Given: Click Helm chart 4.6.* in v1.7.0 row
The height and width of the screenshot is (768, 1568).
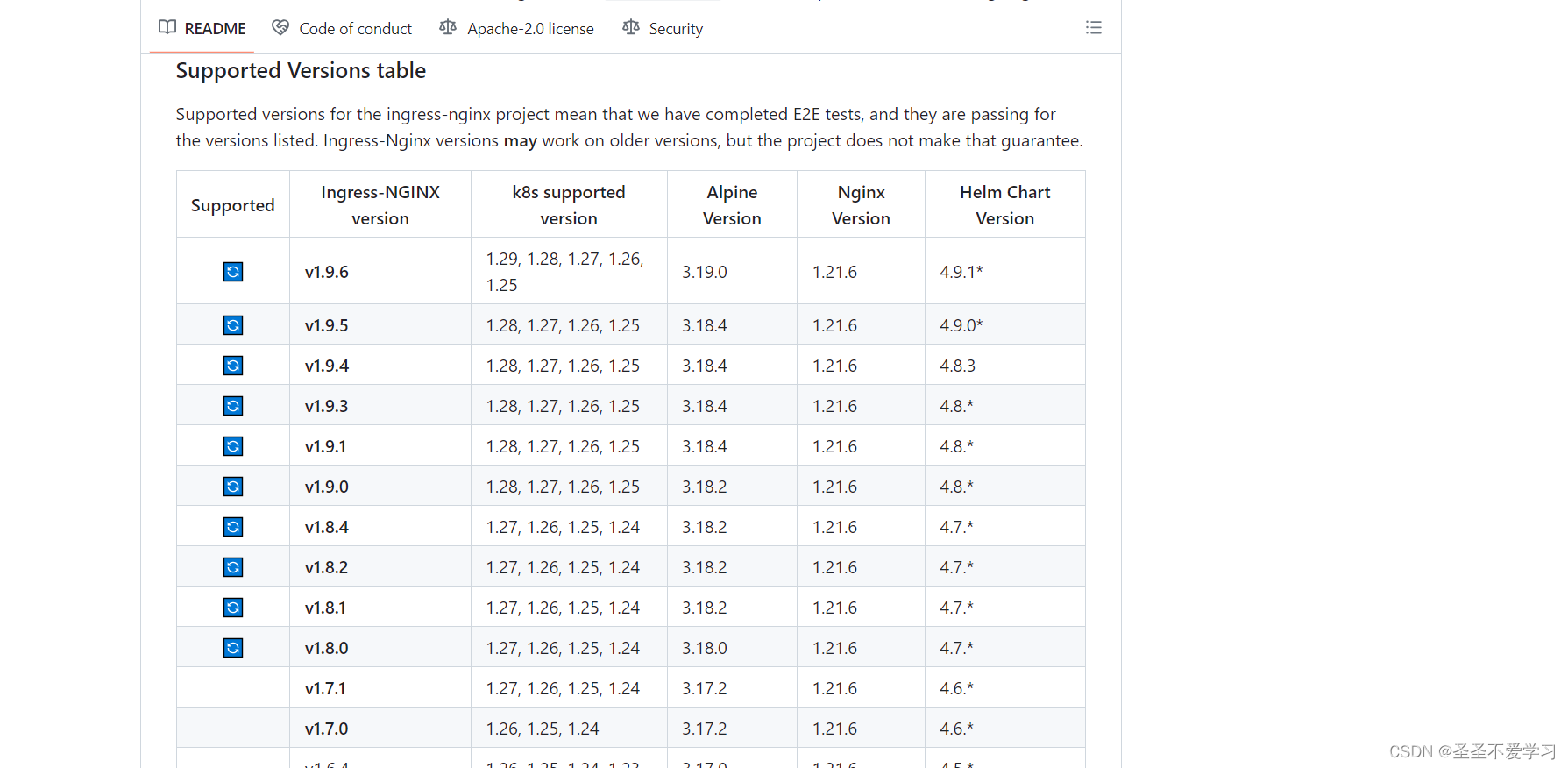Looking at the screenshot, I should point(1004,729).
